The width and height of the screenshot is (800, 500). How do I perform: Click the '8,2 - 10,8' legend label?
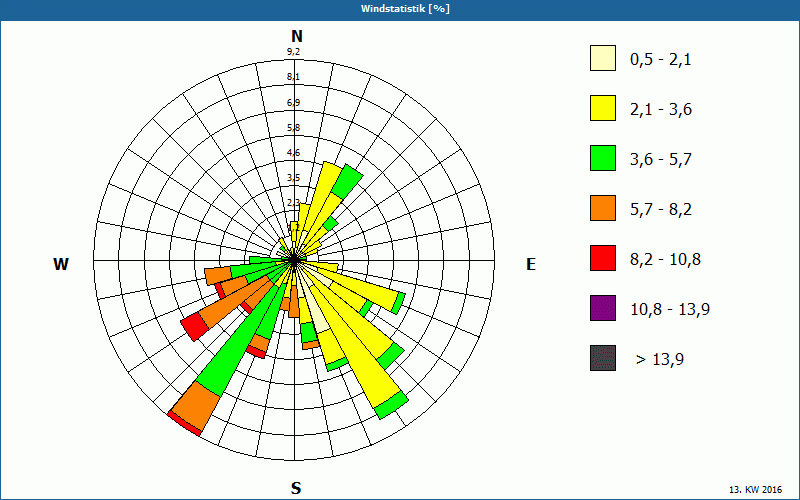click(x=665, y=260)
